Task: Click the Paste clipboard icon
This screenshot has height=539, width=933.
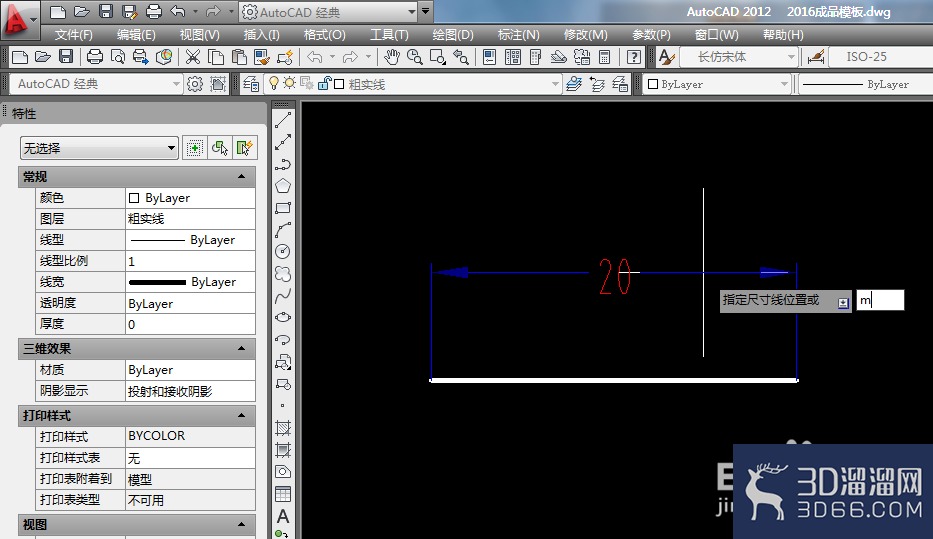Action: tap(239, 57)
